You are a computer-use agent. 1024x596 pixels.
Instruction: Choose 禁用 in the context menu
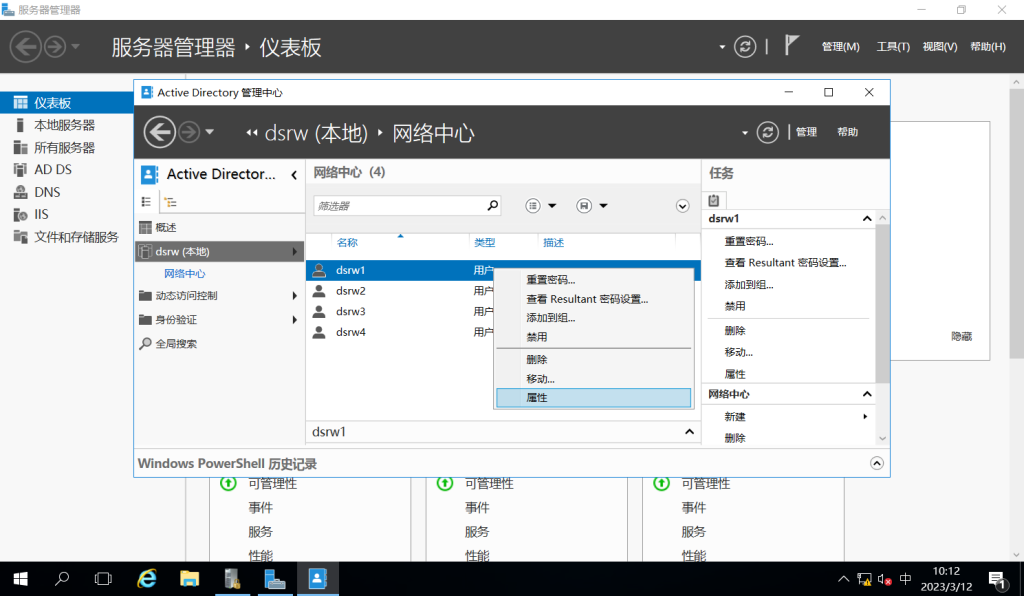[x=594, y=337]
